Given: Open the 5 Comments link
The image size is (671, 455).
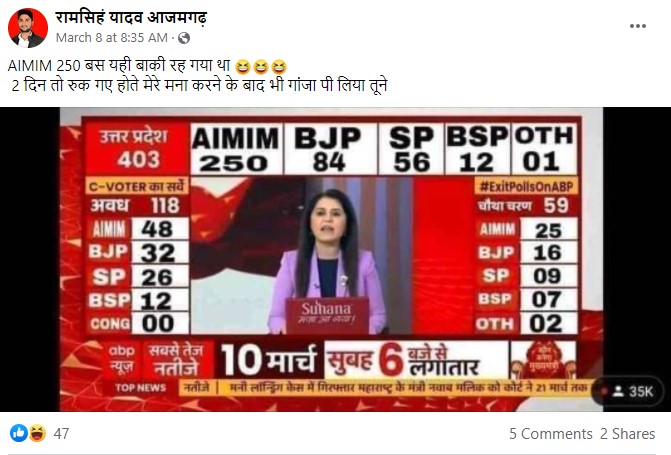Looking at the screenshot, I should (x=550, y=434).
